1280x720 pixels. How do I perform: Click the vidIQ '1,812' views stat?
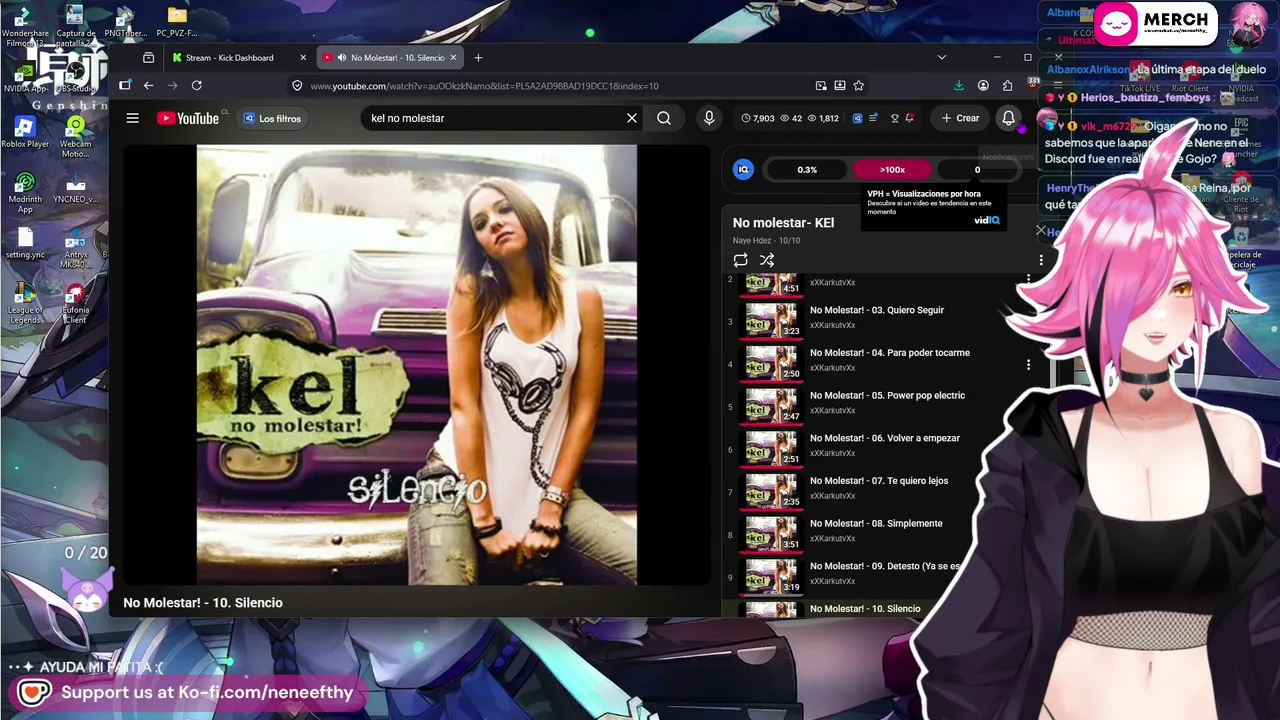click(823, 118)
